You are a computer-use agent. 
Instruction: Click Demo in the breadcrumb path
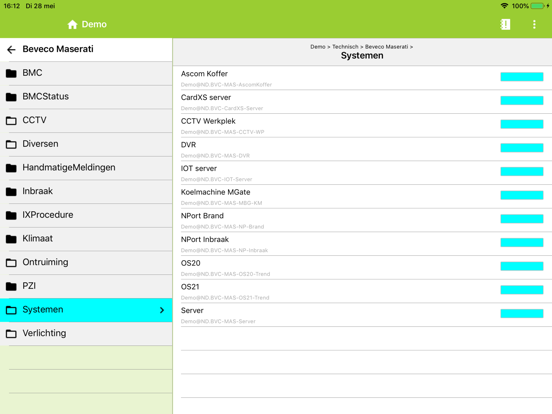(x=318, y=47)
